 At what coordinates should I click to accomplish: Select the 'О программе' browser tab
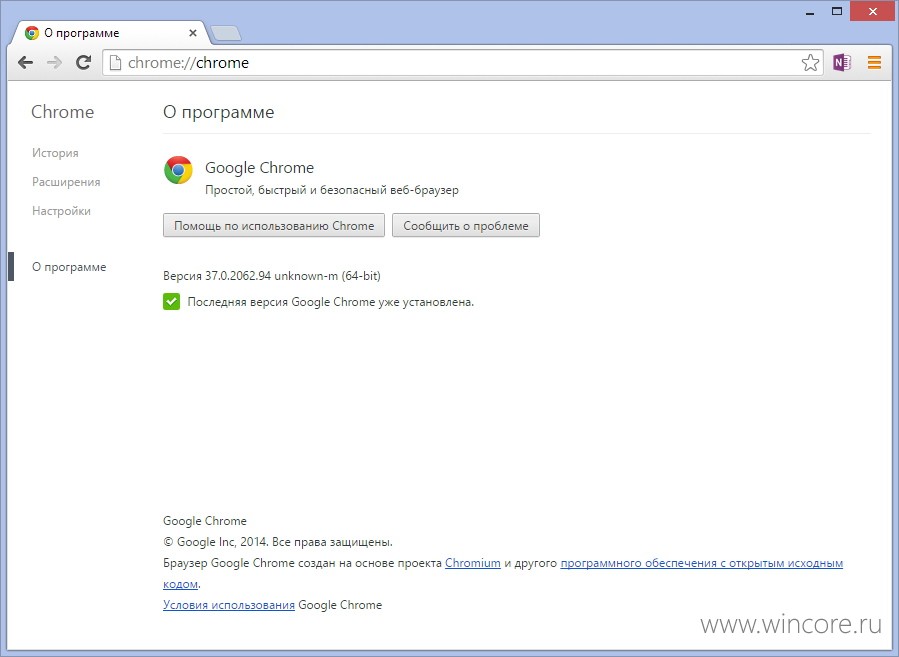(109, 33)
